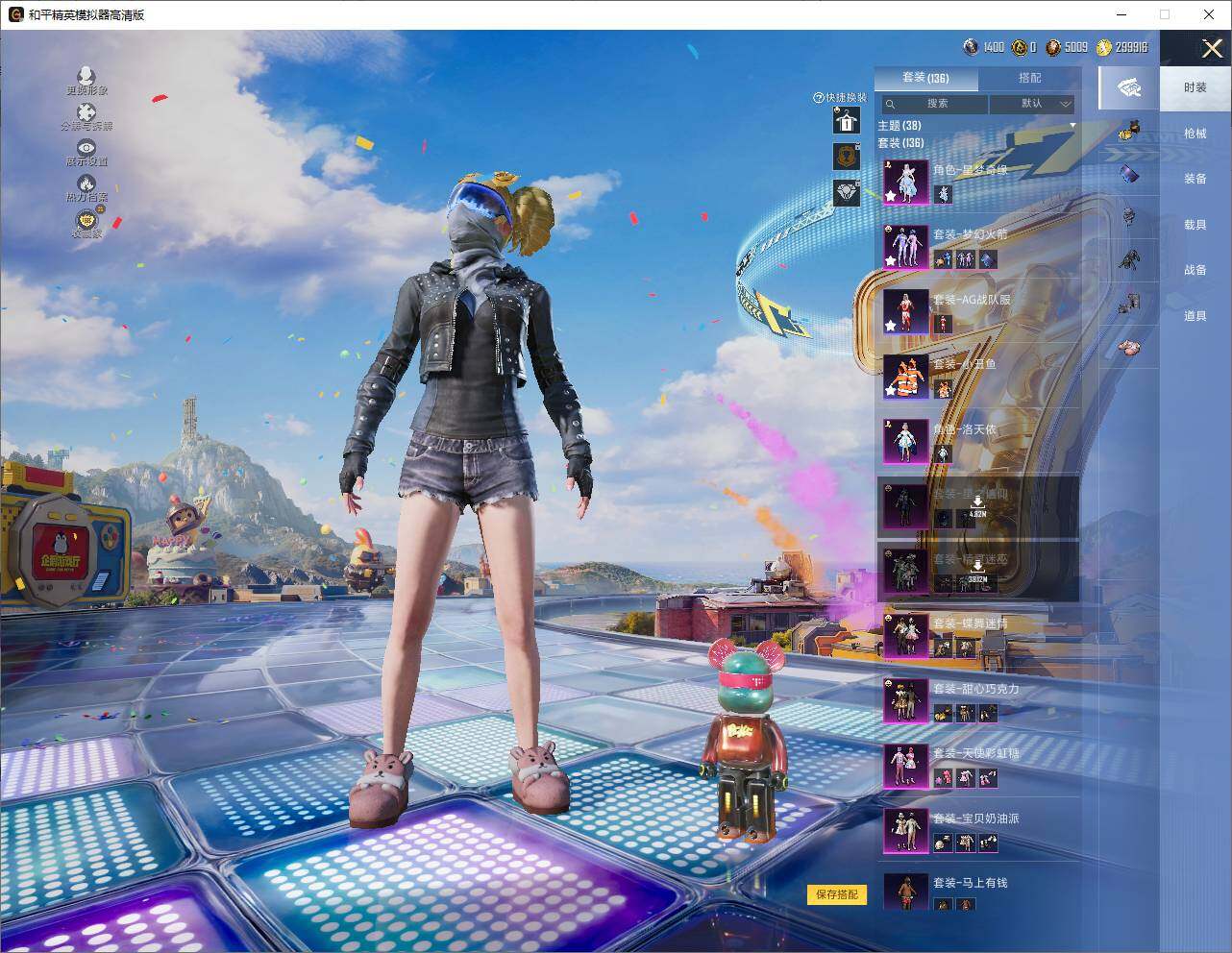Click the 角色-洛天依 title text

964,429
